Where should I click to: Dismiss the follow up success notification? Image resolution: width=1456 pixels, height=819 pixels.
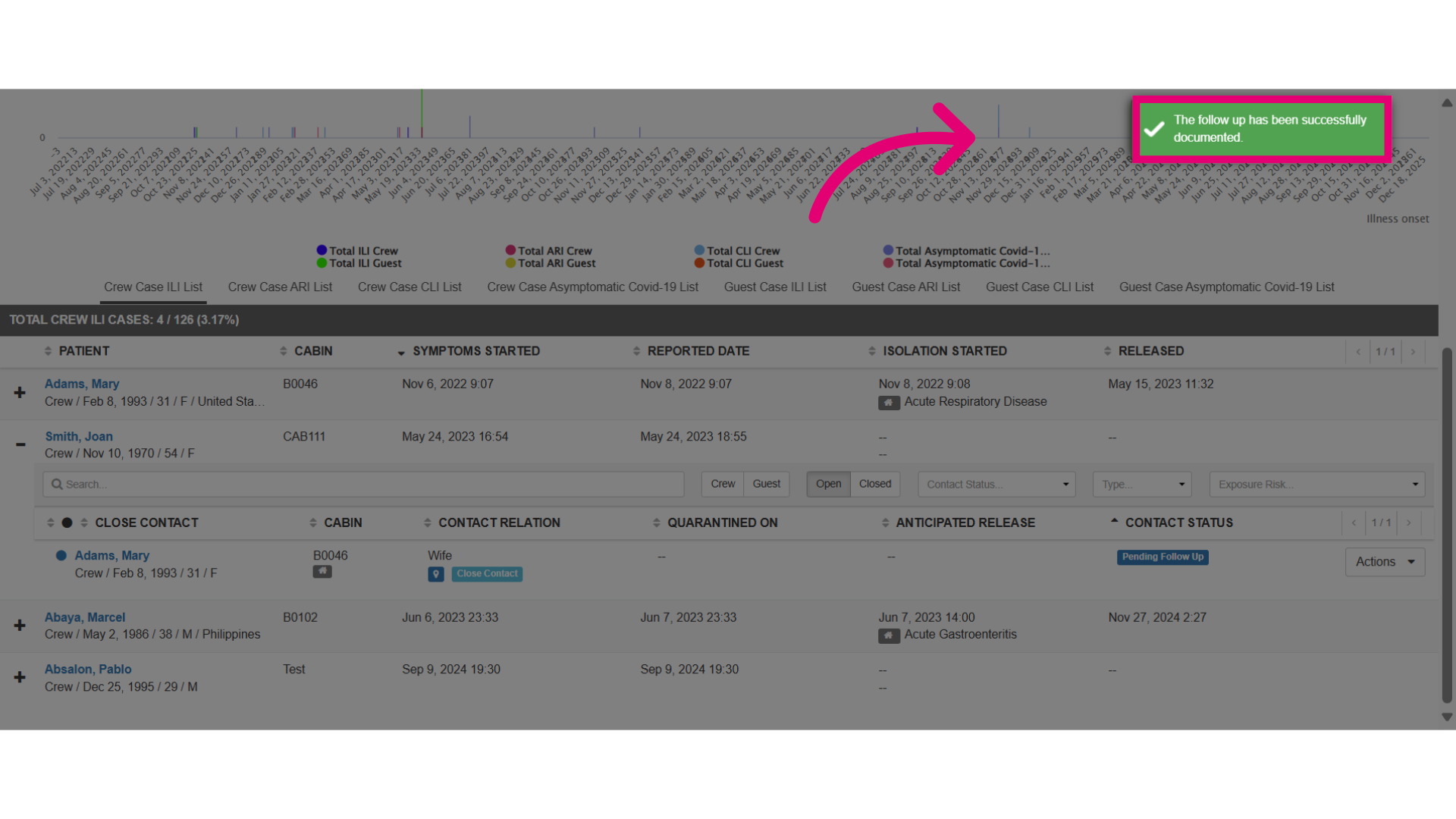[1262, 129]
